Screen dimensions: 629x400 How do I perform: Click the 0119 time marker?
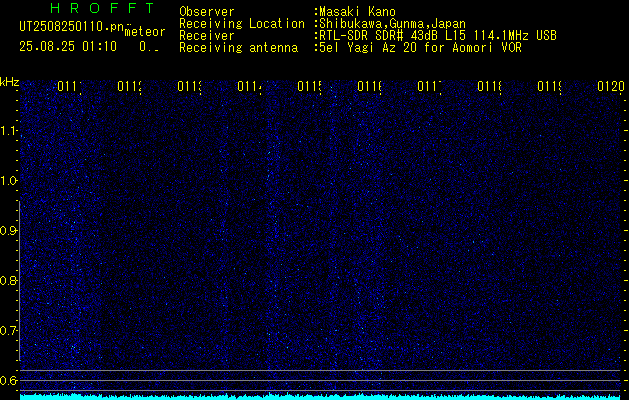[549, 87]
